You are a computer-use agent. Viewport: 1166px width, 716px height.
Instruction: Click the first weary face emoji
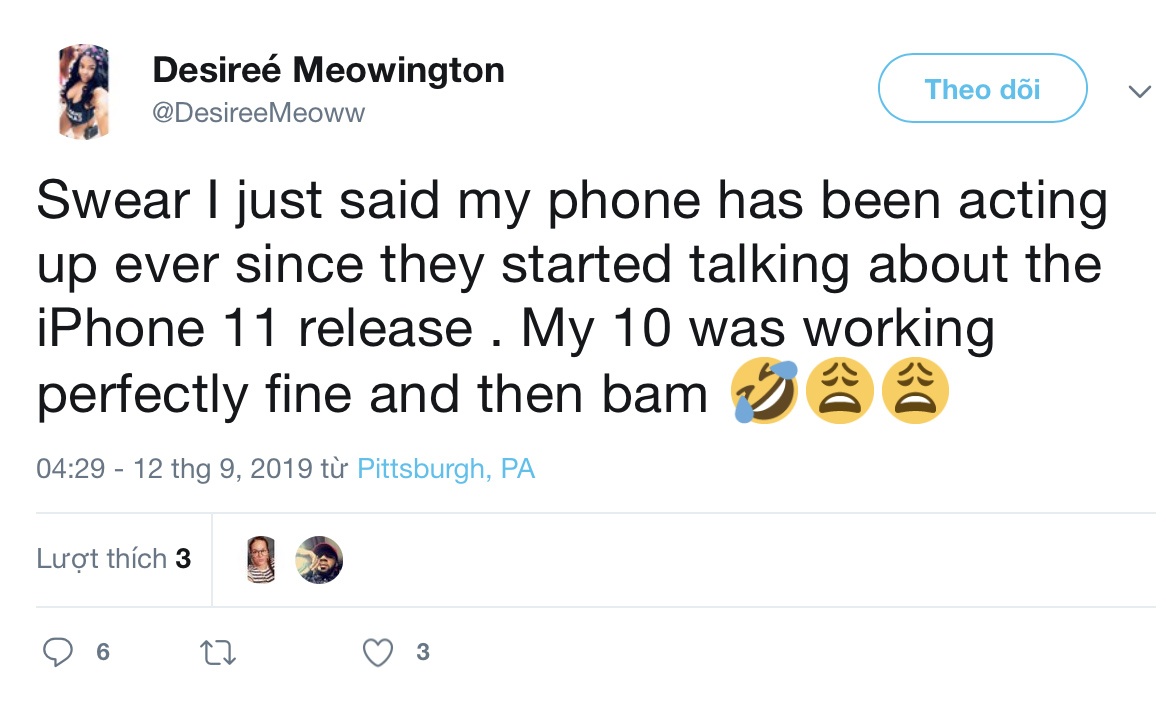(x=840, y=390)
